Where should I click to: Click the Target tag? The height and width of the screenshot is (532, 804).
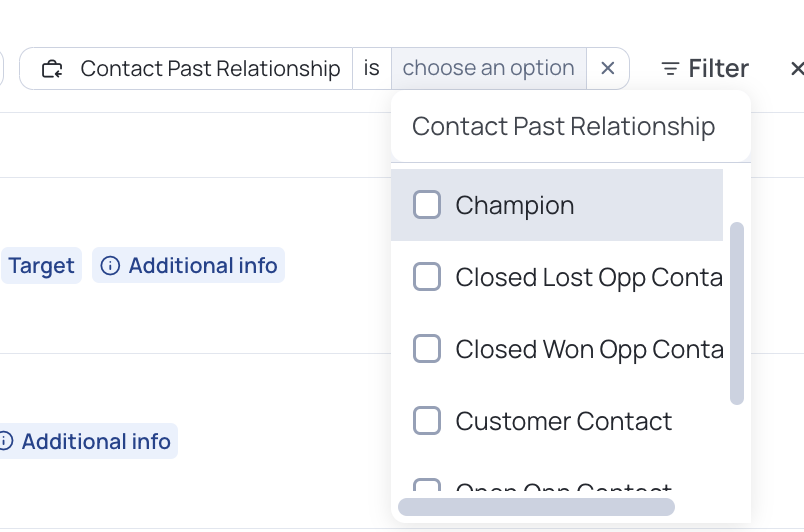tap(41, 265)
